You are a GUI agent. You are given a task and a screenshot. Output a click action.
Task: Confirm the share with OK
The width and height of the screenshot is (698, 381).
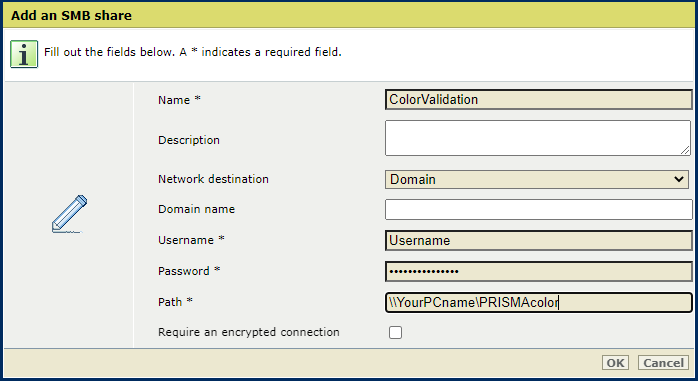pyautogui.click(x=616, y=363)
